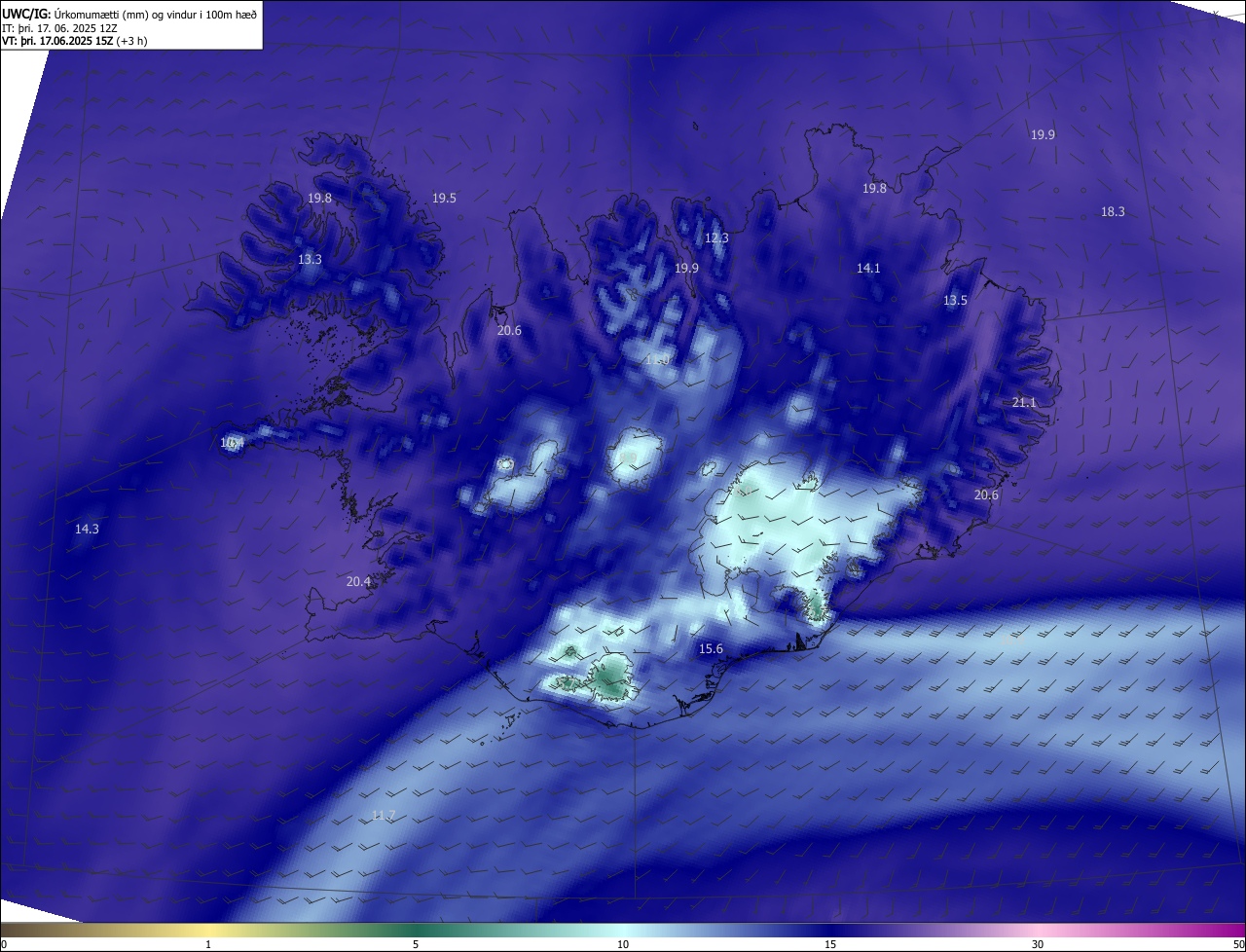This screenshot has width=1246, height=952.
Task: Click the '0' label on the color scale
Action: coord(4,944)
